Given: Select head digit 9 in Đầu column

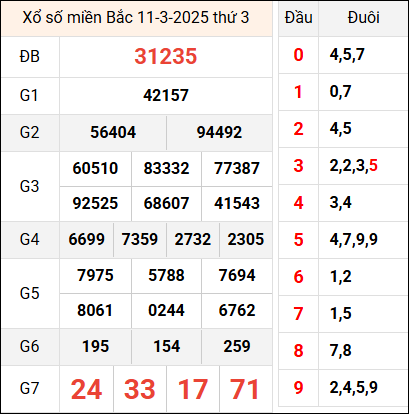Looking at the screenshot, I should [x=298, y=388].
